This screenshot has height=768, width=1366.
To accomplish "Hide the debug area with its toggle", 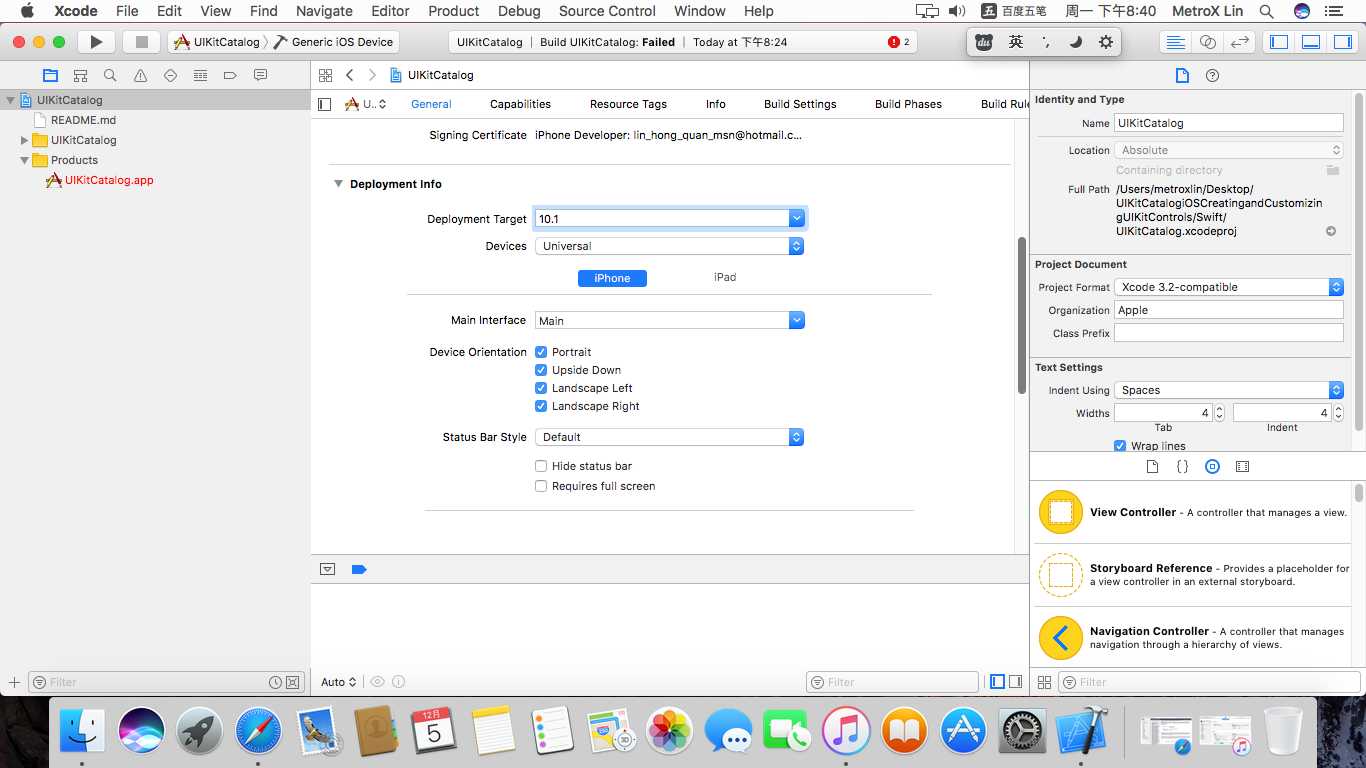I will point(327,569).
